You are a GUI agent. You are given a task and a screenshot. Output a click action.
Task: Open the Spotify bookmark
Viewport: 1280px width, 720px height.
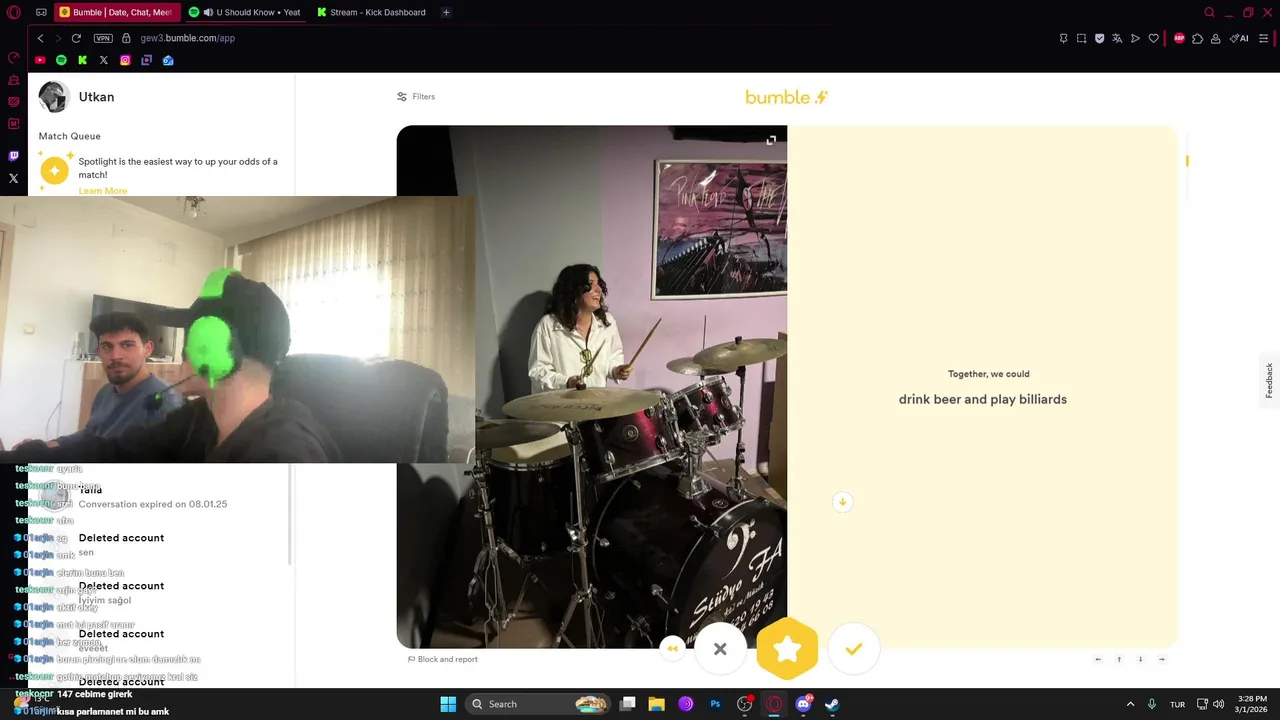(61, 60)
